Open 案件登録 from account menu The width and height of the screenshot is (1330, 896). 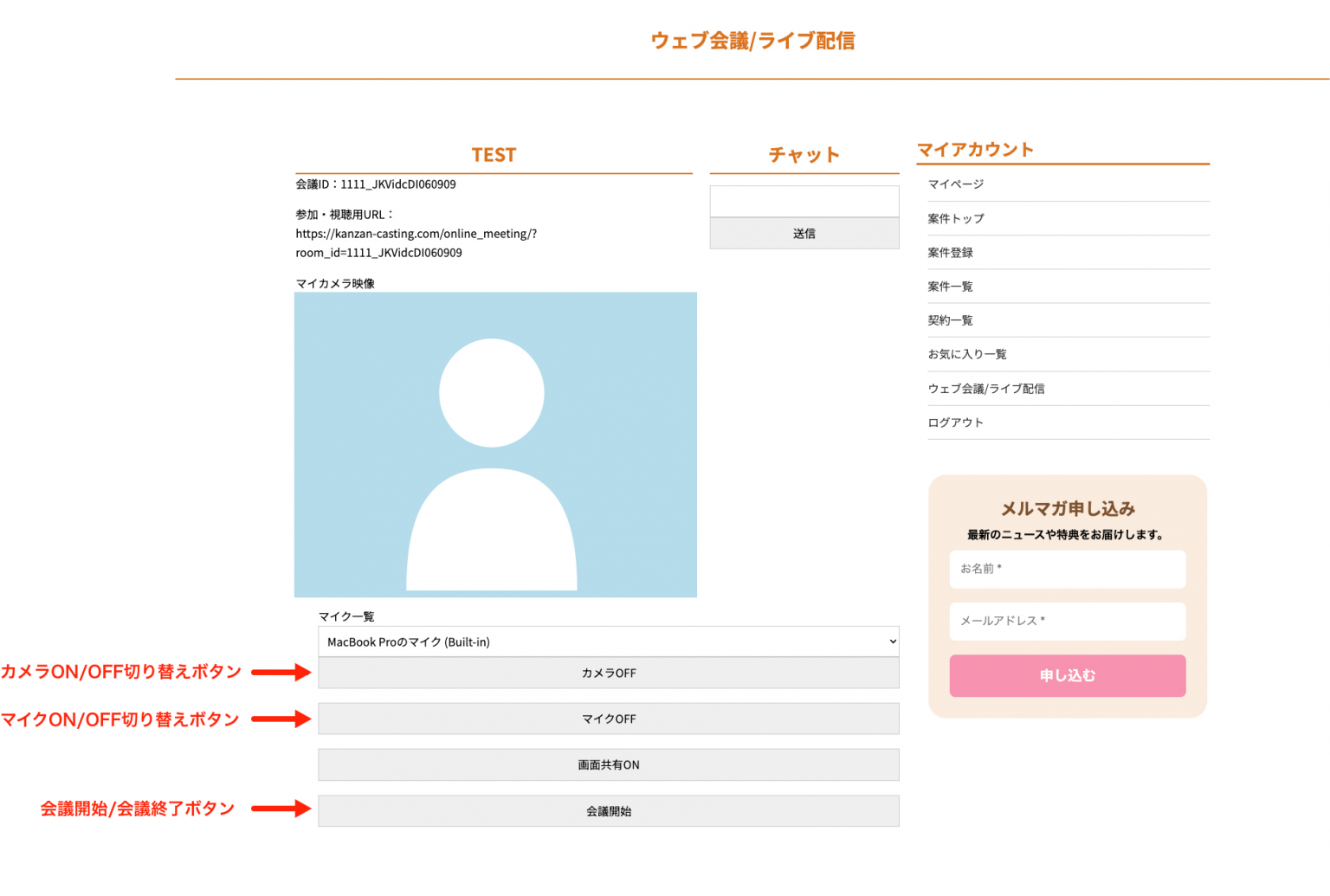click(x=951, y=253)
